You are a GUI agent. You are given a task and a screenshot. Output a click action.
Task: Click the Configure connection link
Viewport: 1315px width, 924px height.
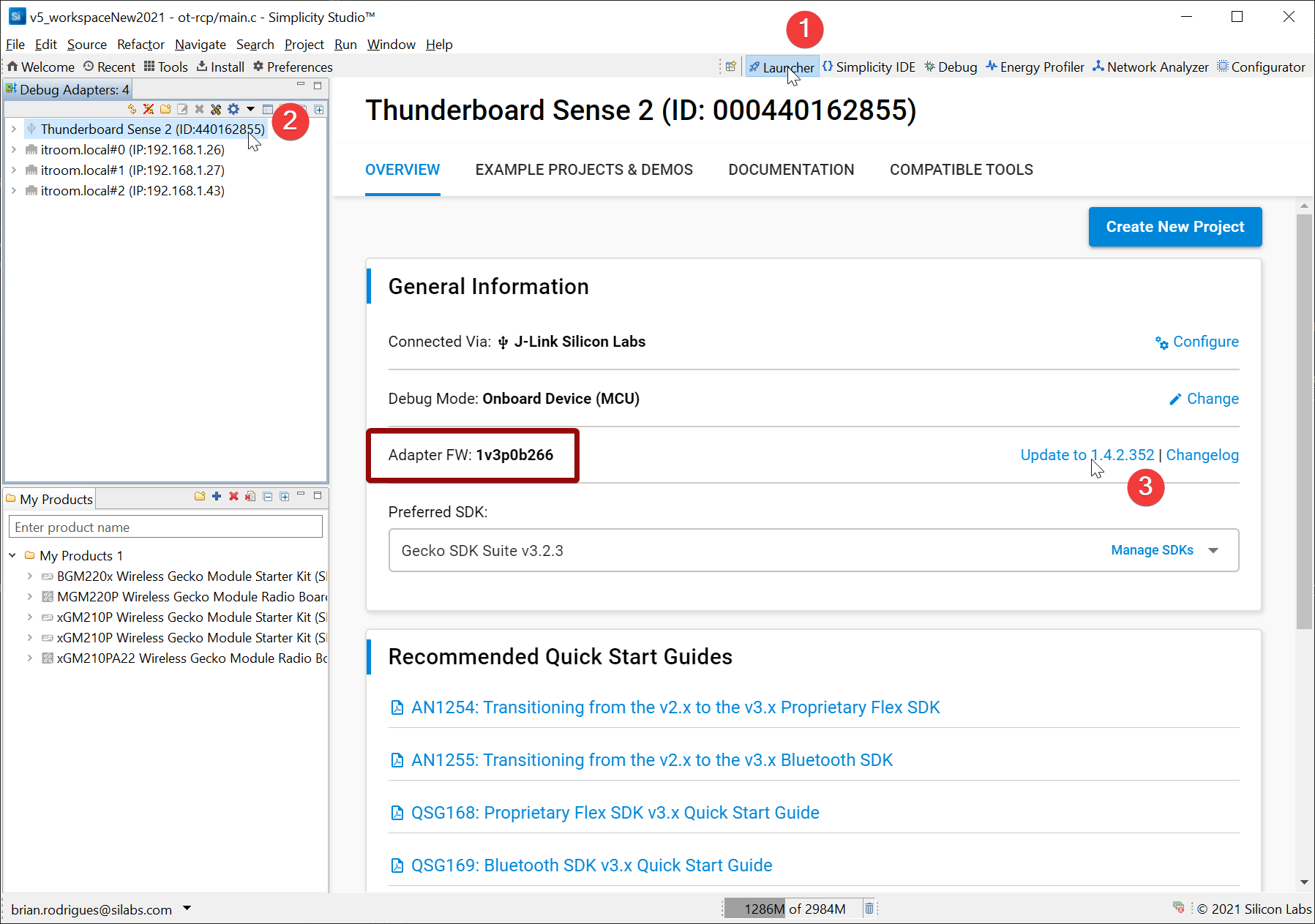point(1197,342)
